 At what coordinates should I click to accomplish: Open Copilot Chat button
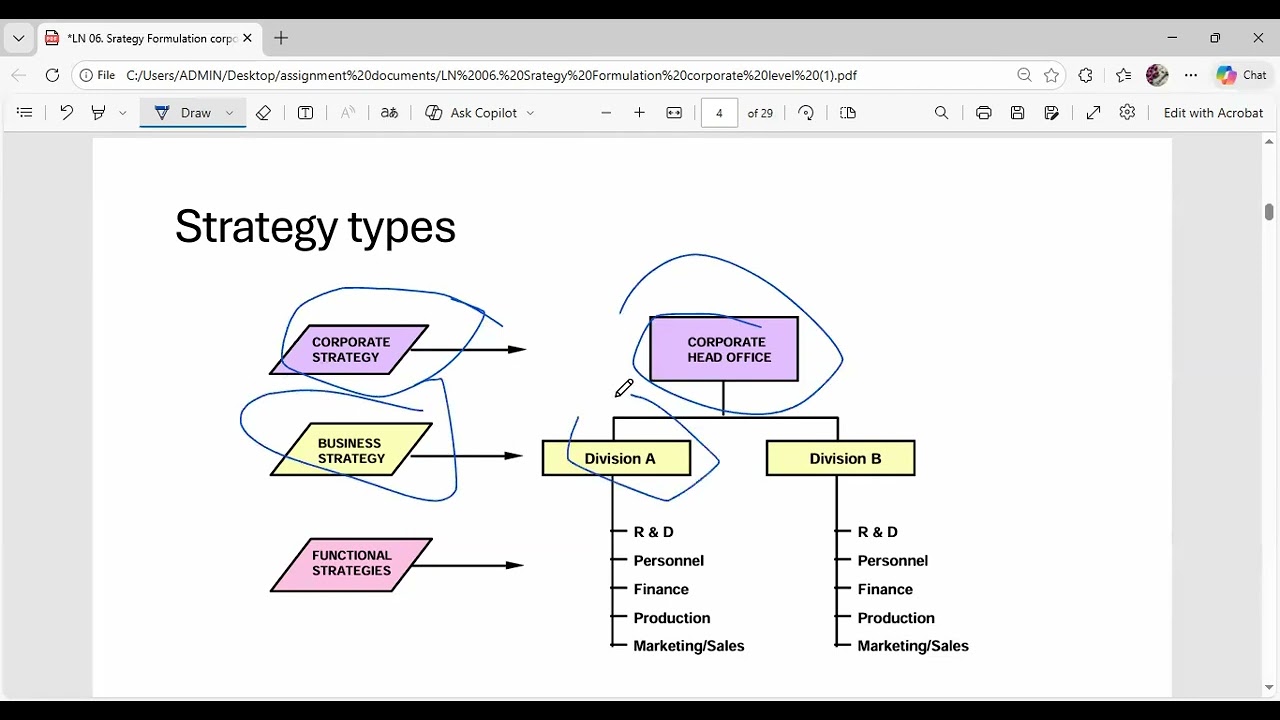point(1241,75)
